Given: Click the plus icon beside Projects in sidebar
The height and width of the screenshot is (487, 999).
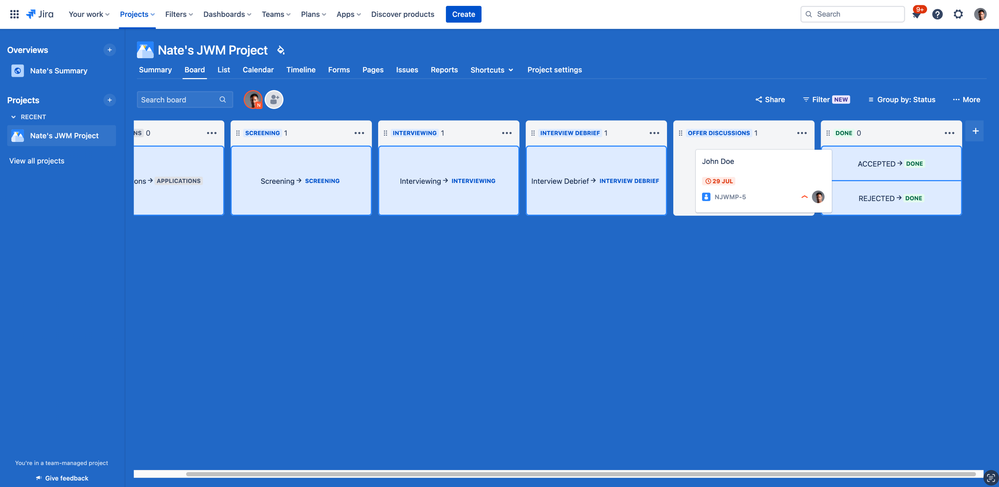Looking at the screenshot, I should 110,100.
